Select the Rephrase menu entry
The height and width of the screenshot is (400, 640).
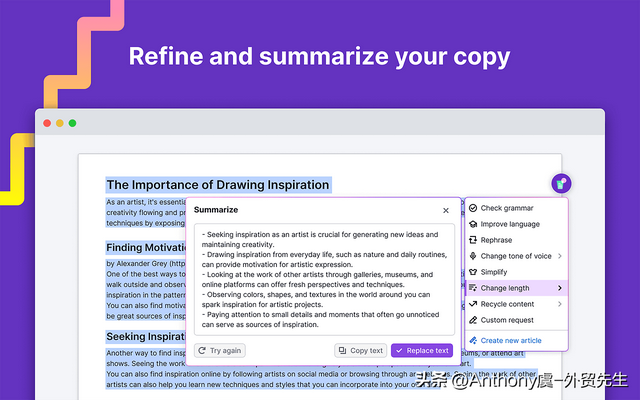coord(516,240)
